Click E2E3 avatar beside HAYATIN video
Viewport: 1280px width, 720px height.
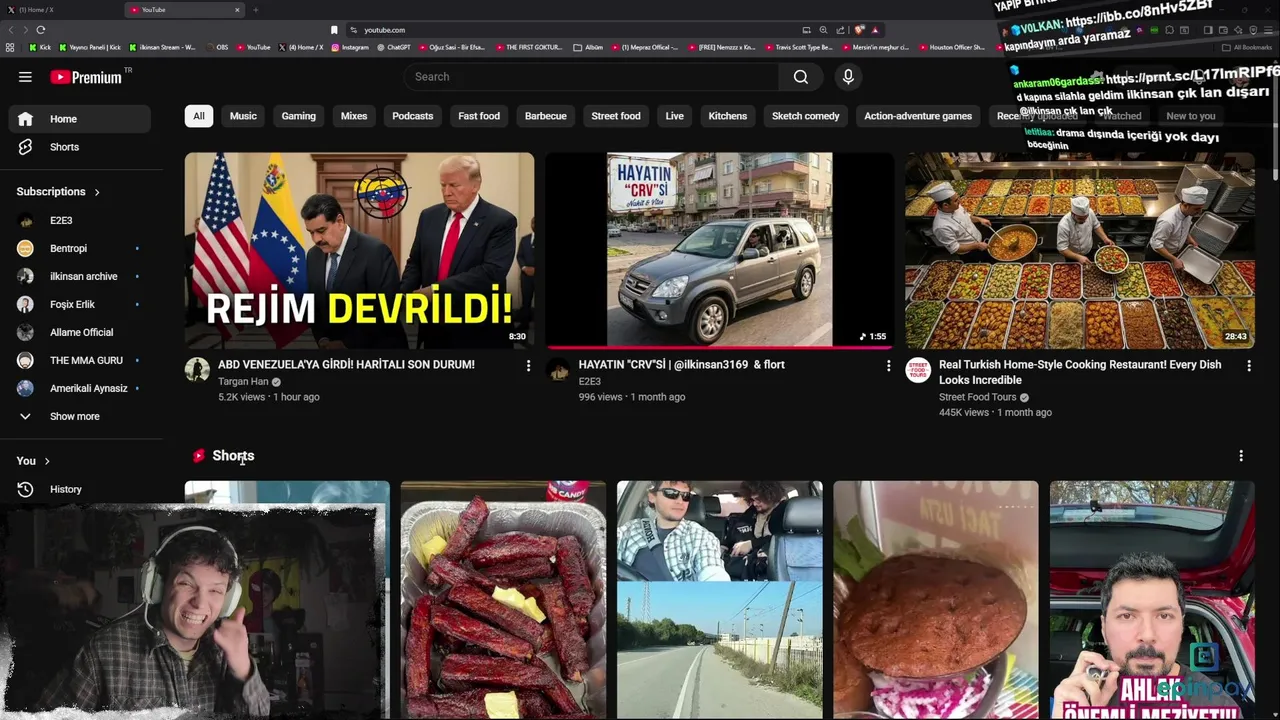(558, 370)
